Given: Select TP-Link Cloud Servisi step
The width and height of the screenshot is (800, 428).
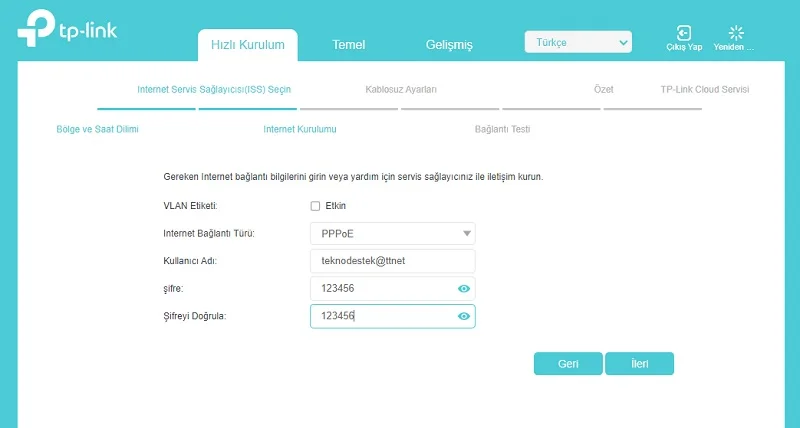Looking at the screenshot, I should (x=704, y=90).
